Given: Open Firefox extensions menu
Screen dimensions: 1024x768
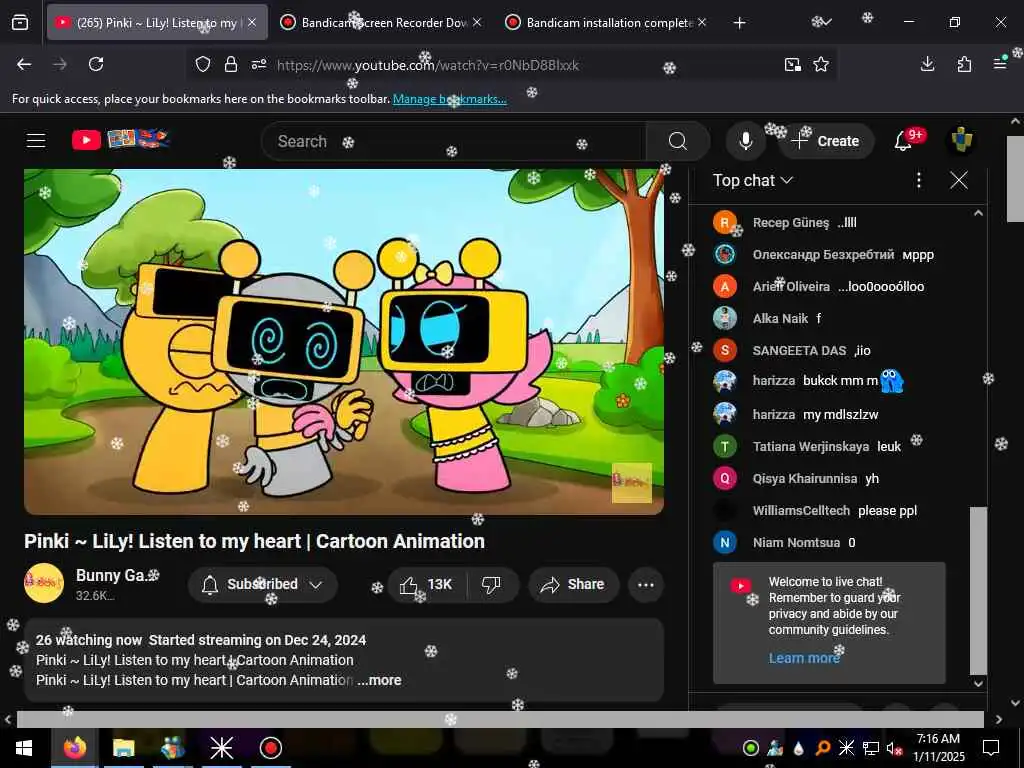Looking at the screenshot, I should [x=964, y=64].
